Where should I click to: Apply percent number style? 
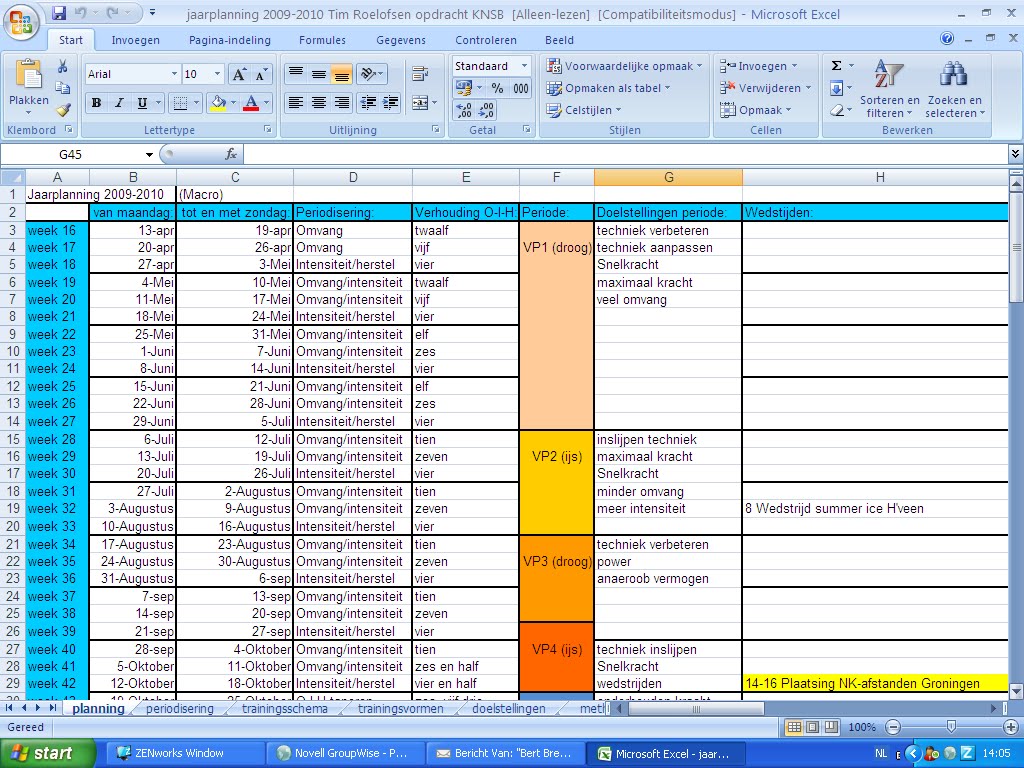498,88
